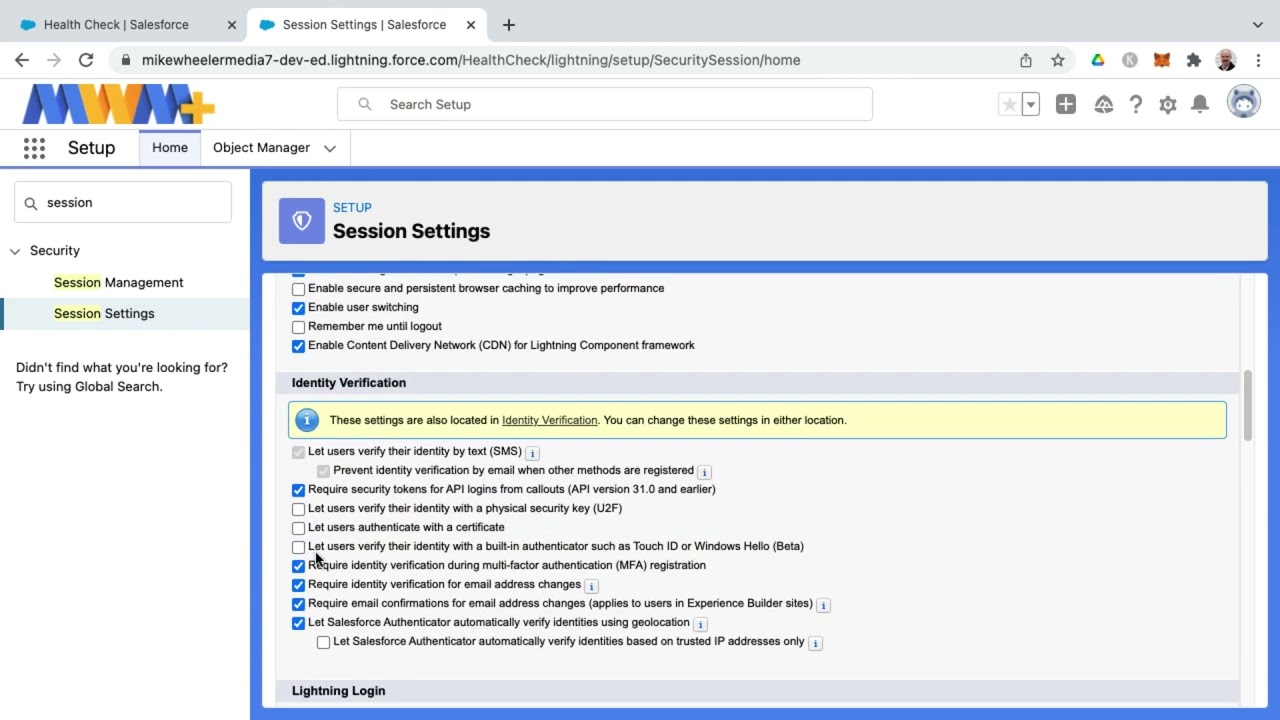The image size is (1280, 720).
Task: Open the Object Manager tab dropdown chevron
Action: point(330,148)
